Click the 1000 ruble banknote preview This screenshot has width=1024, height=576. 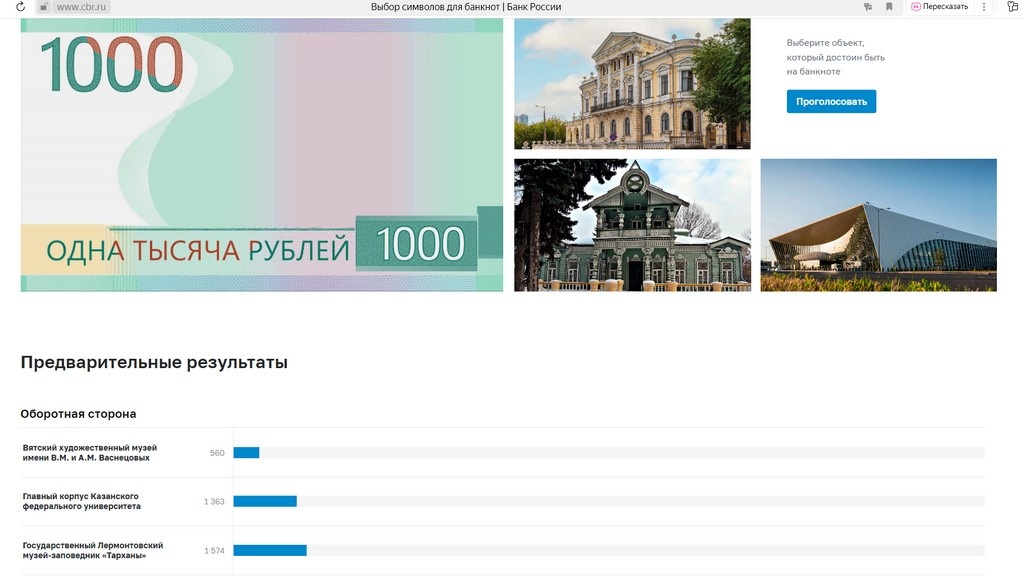click(260, 155)
